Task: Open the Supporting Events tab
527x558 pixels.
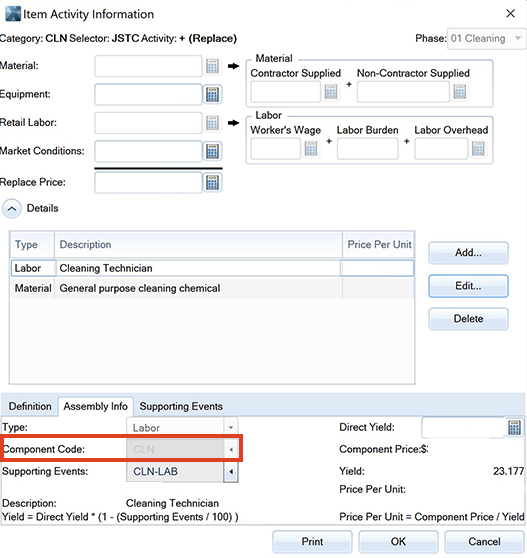Action: (x=181, y=406)
